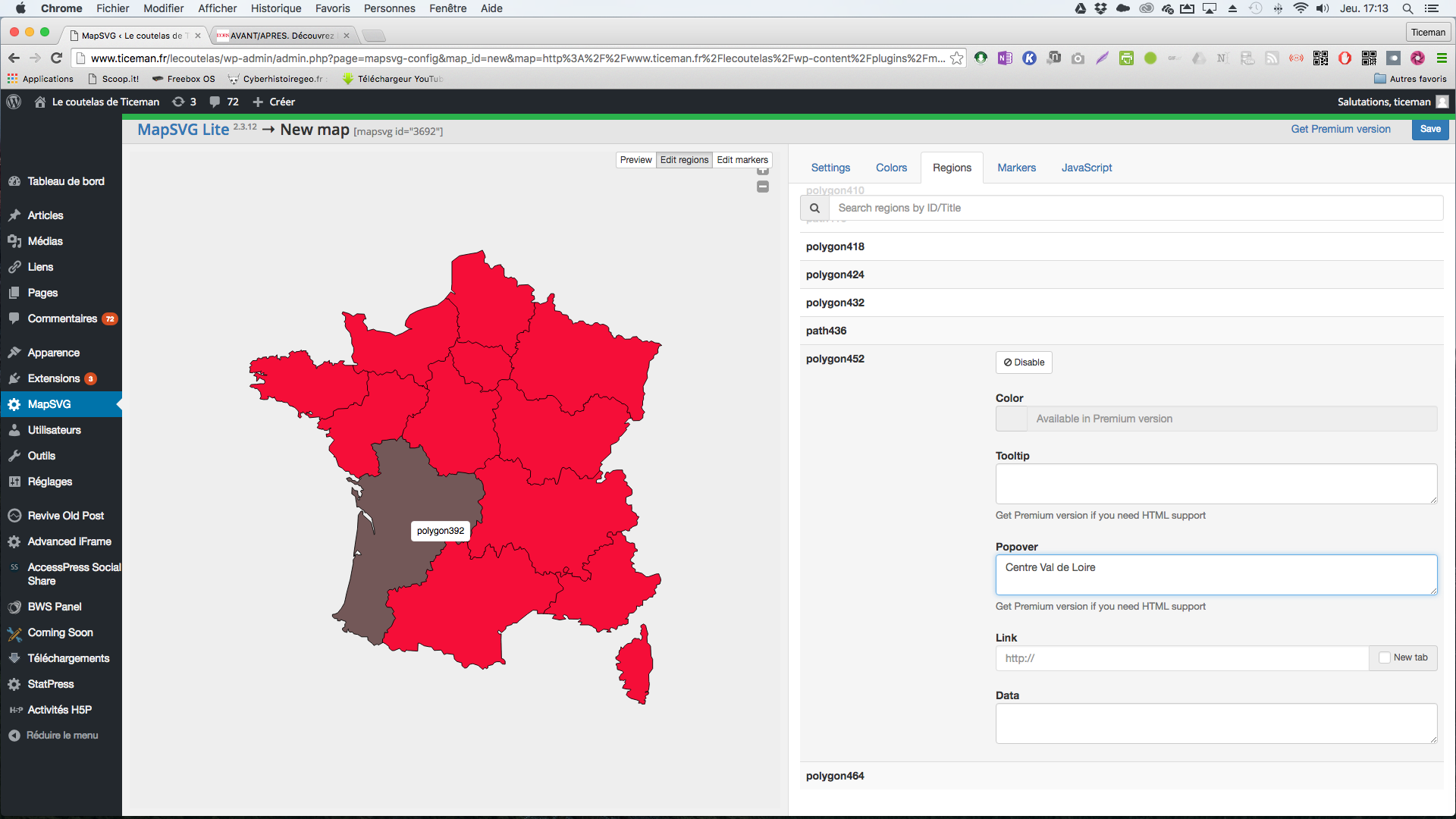Zoom out the map with minus button

pyautogui.click(x=763, y=187)
